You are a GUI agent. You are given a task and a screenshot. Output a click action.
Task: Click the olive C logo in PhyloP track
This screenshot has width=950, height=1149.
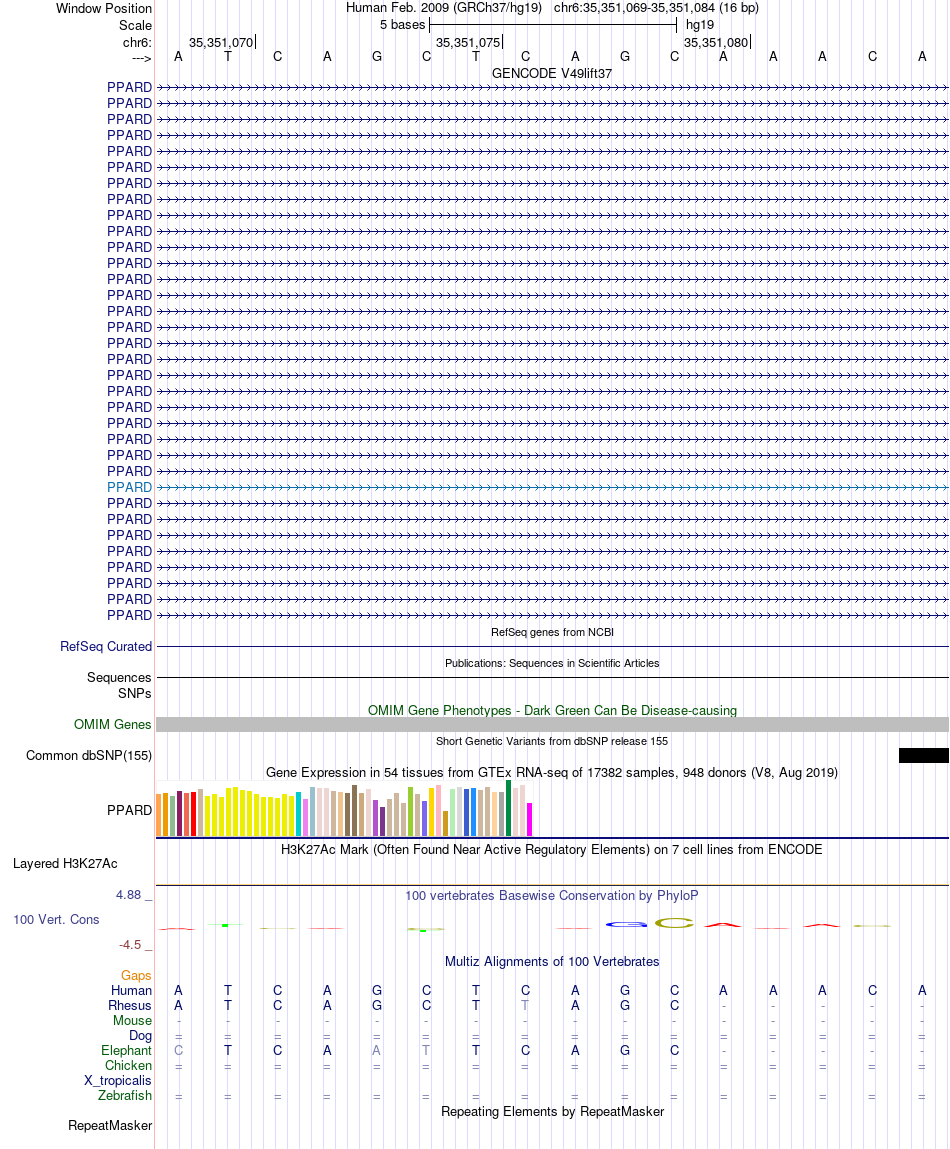[x=674, y=923]
